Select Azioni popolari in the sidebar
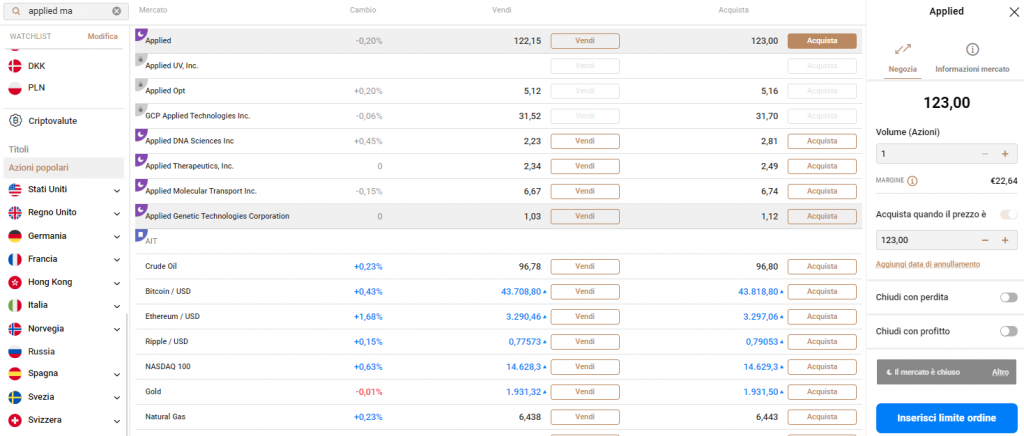Viewport: 1024px width, 436px height. [x=63, y=168]
